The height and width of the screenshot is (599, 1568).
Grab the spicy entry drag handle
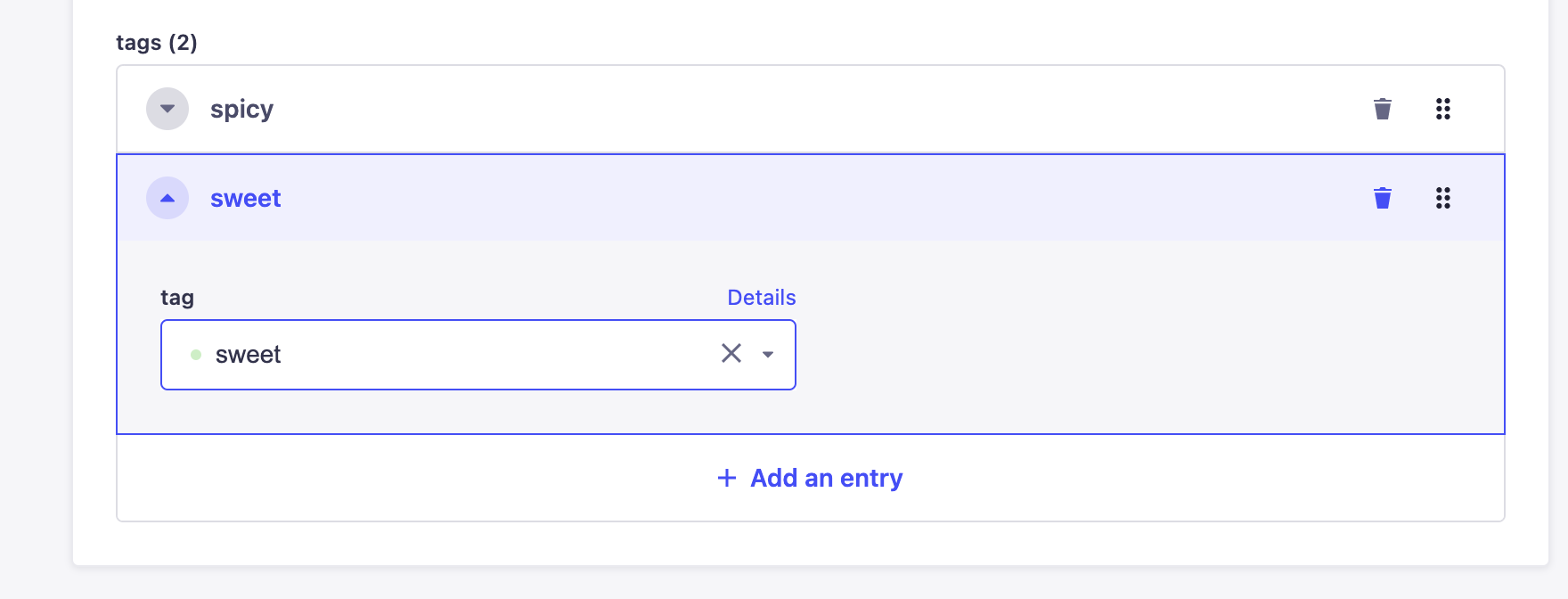[1442, 109]
